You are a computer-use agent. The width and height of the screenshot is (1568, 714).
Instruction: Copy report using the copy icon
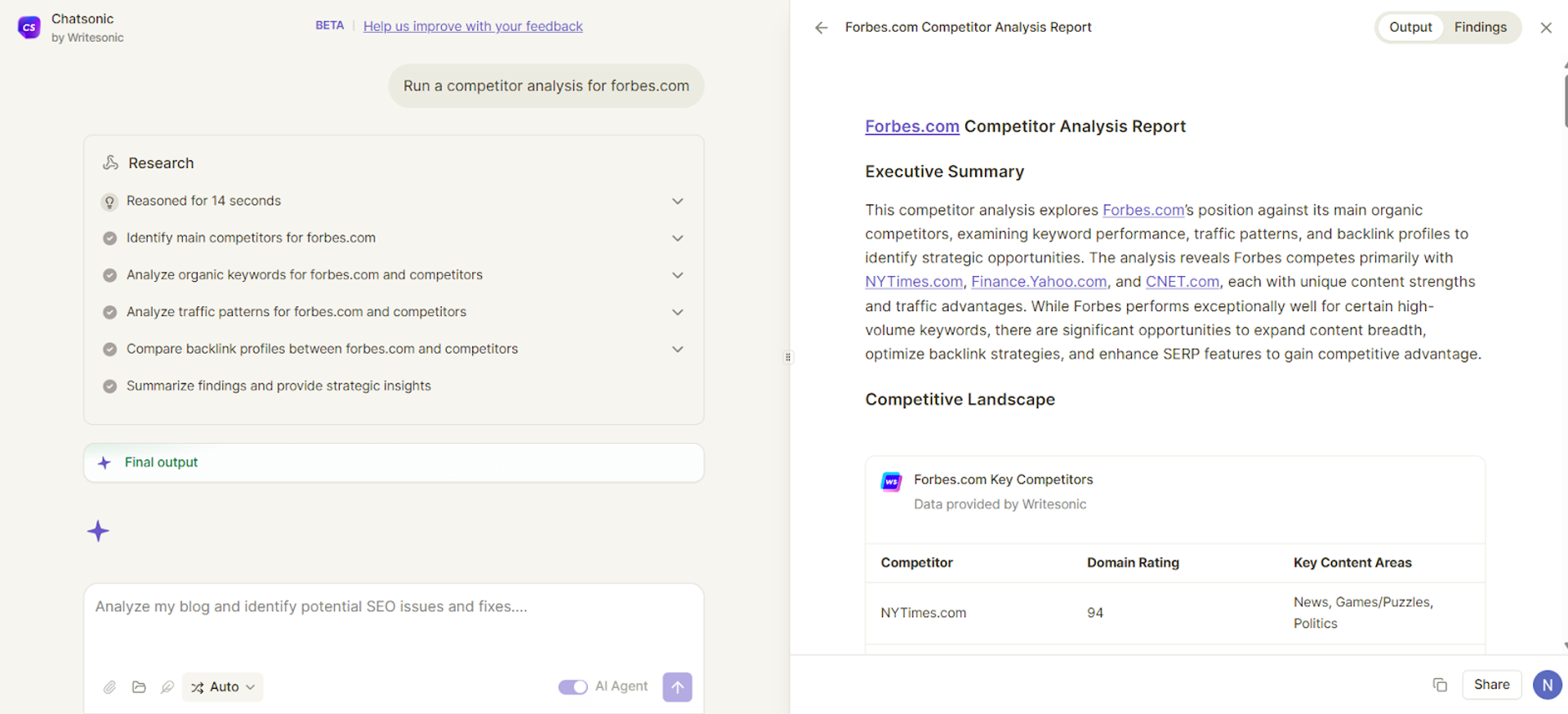point(1440,685)
